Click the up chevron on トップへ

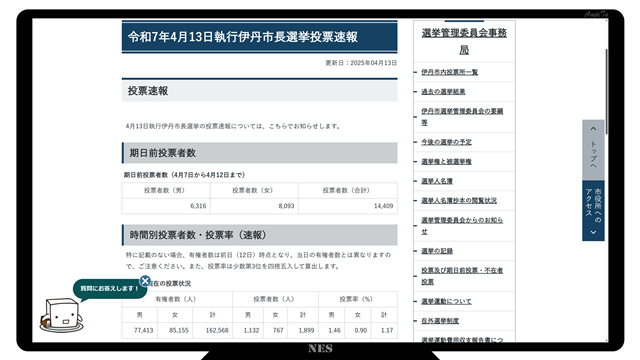click(x=593, y=129)
